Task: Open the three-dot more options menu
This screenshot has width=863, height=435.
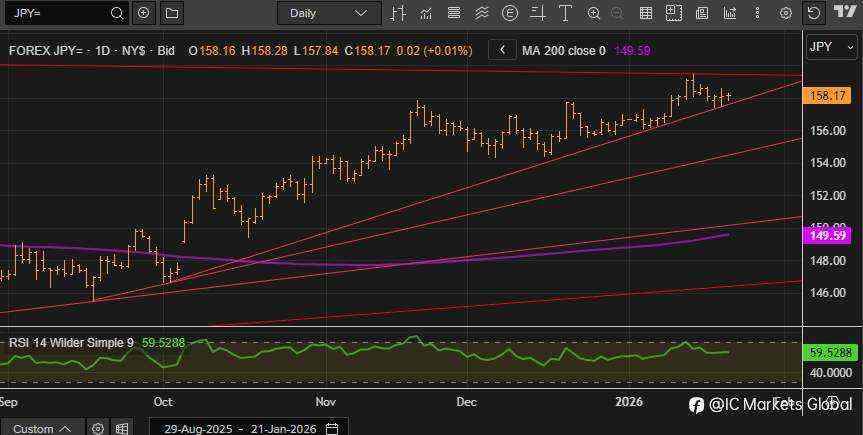Action: point(757,13)
